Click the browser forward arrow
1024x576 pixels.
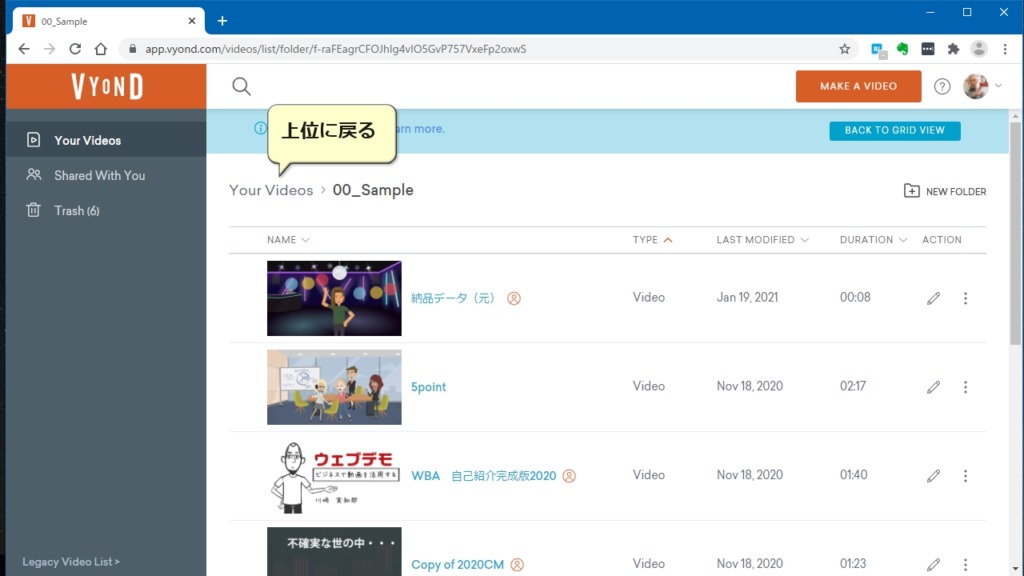[49, 49]
